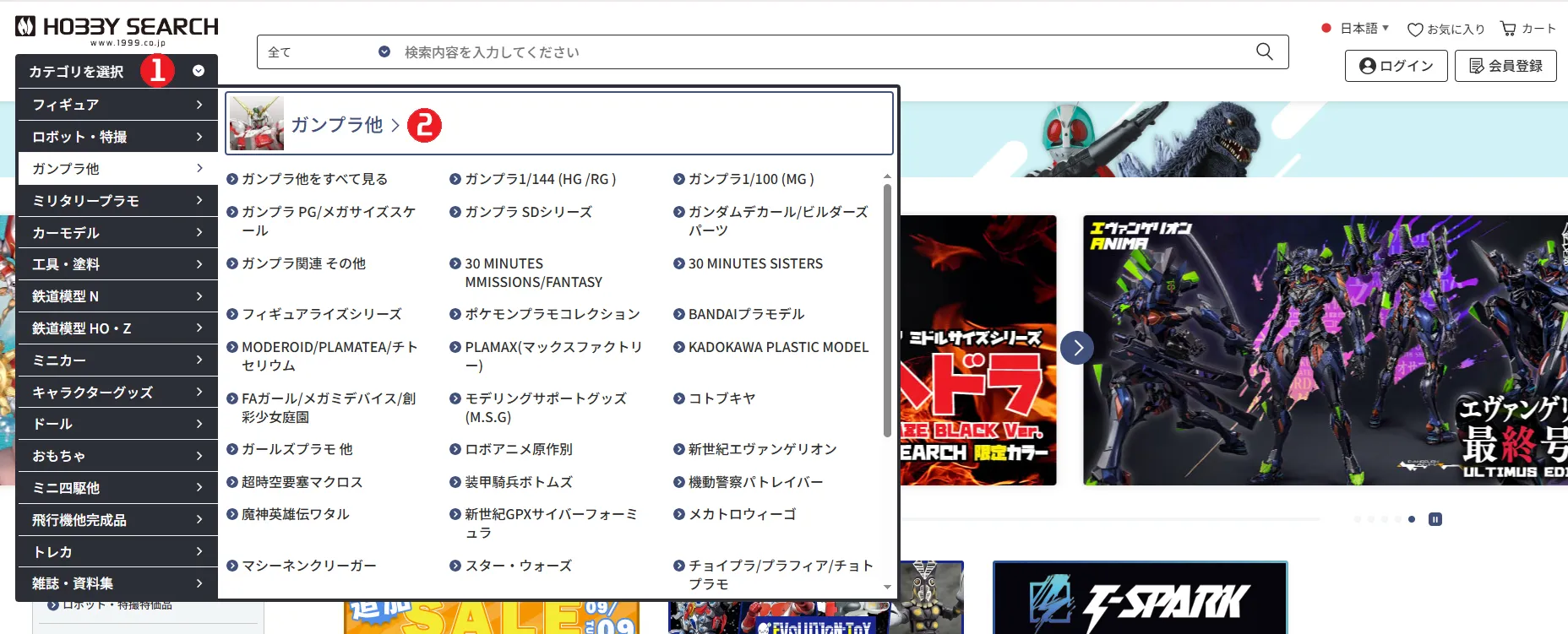The height and width of the screenshot is (634, 1568).
Task: Open 30 MINUTES SISTERS link
Action: (755, 263)
